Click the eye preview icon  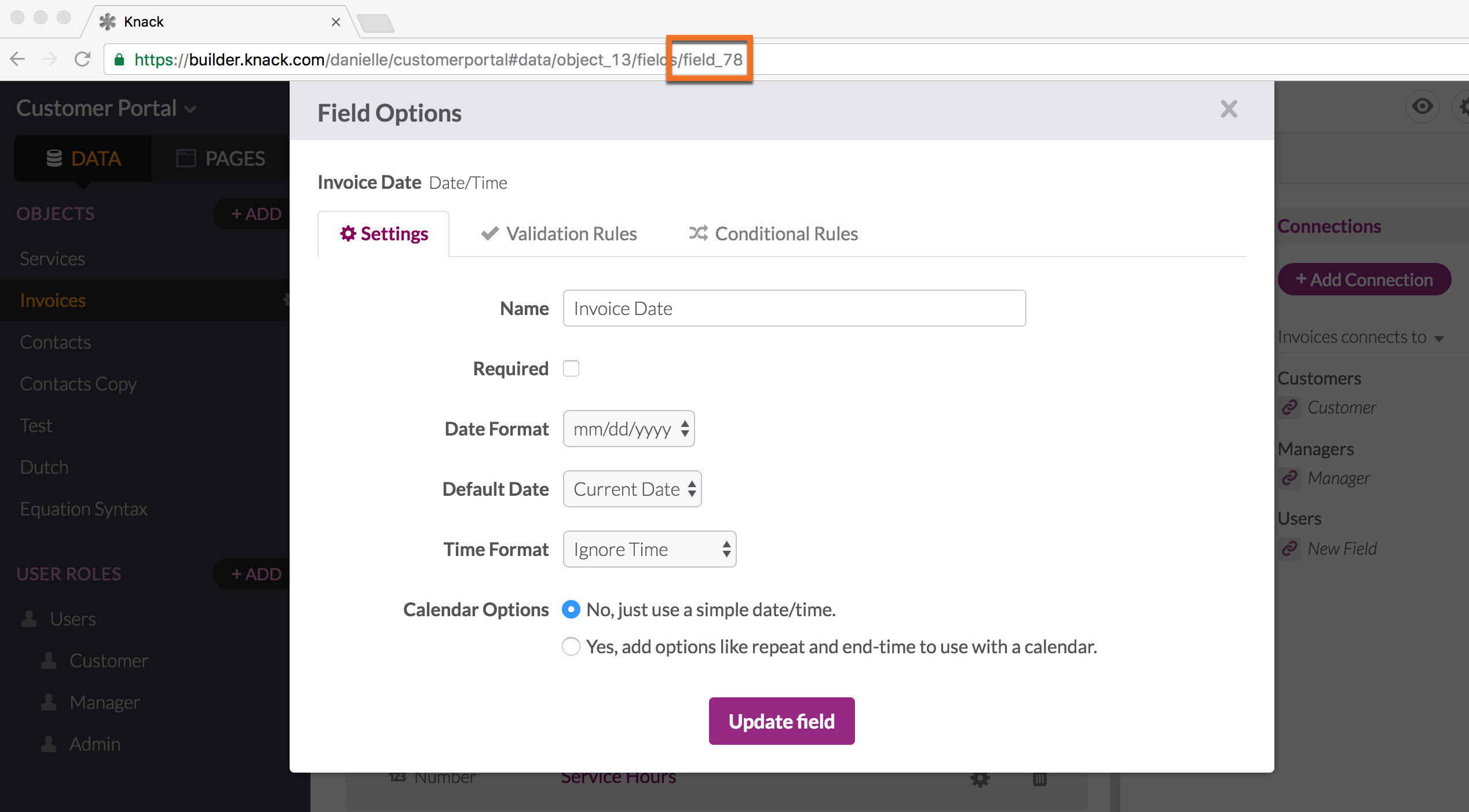pyautogui.click(x=1422, y=107)
